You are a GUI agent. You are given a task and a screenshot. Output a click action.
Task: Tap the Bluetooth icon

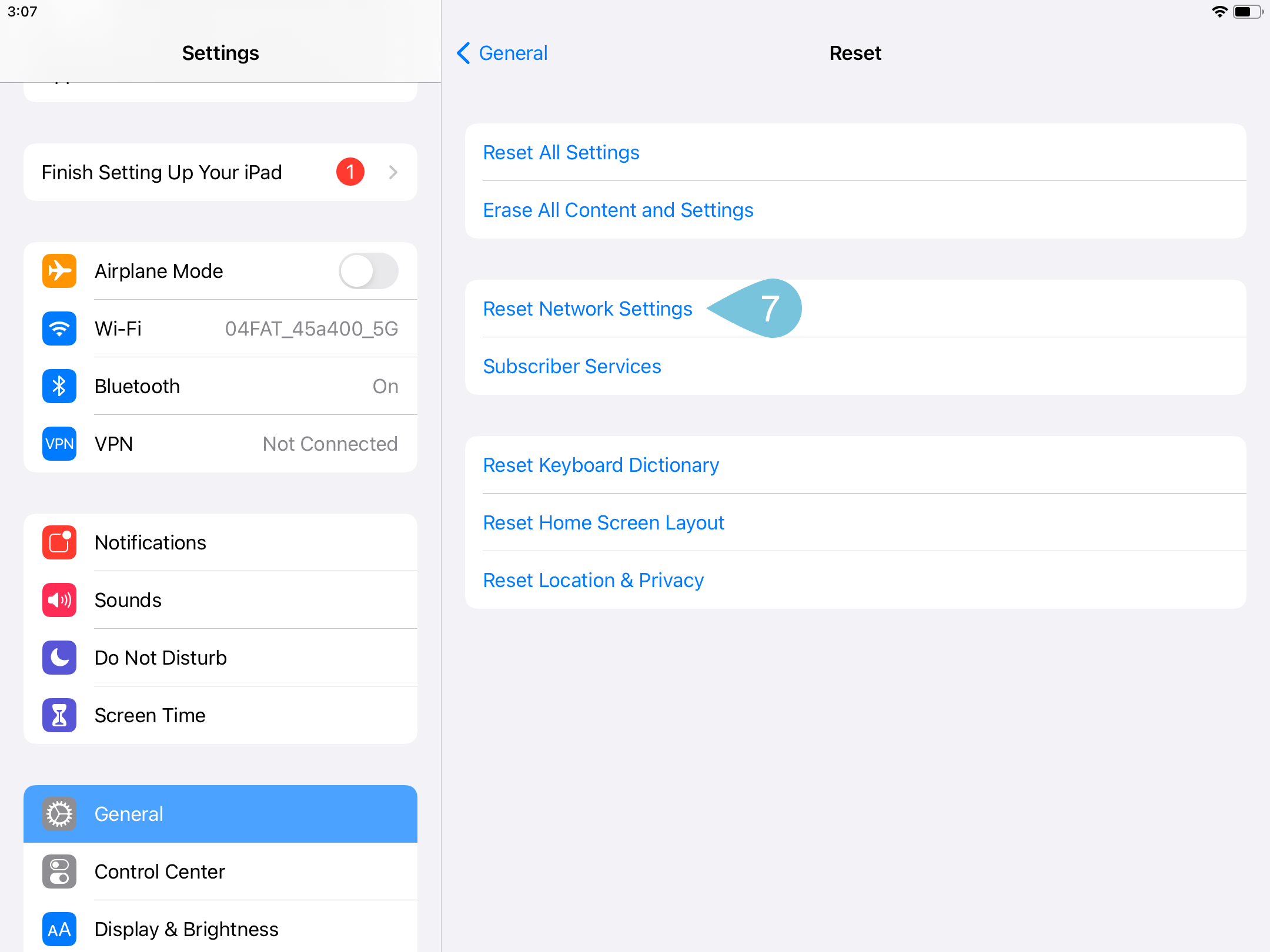coord(59,386)
